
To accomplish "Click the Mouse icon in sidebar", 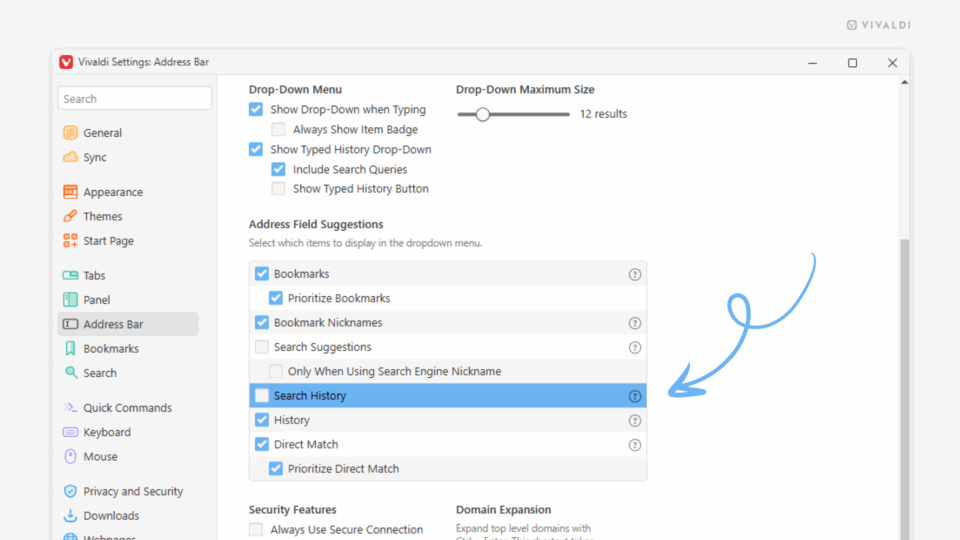I will [70, 456].
